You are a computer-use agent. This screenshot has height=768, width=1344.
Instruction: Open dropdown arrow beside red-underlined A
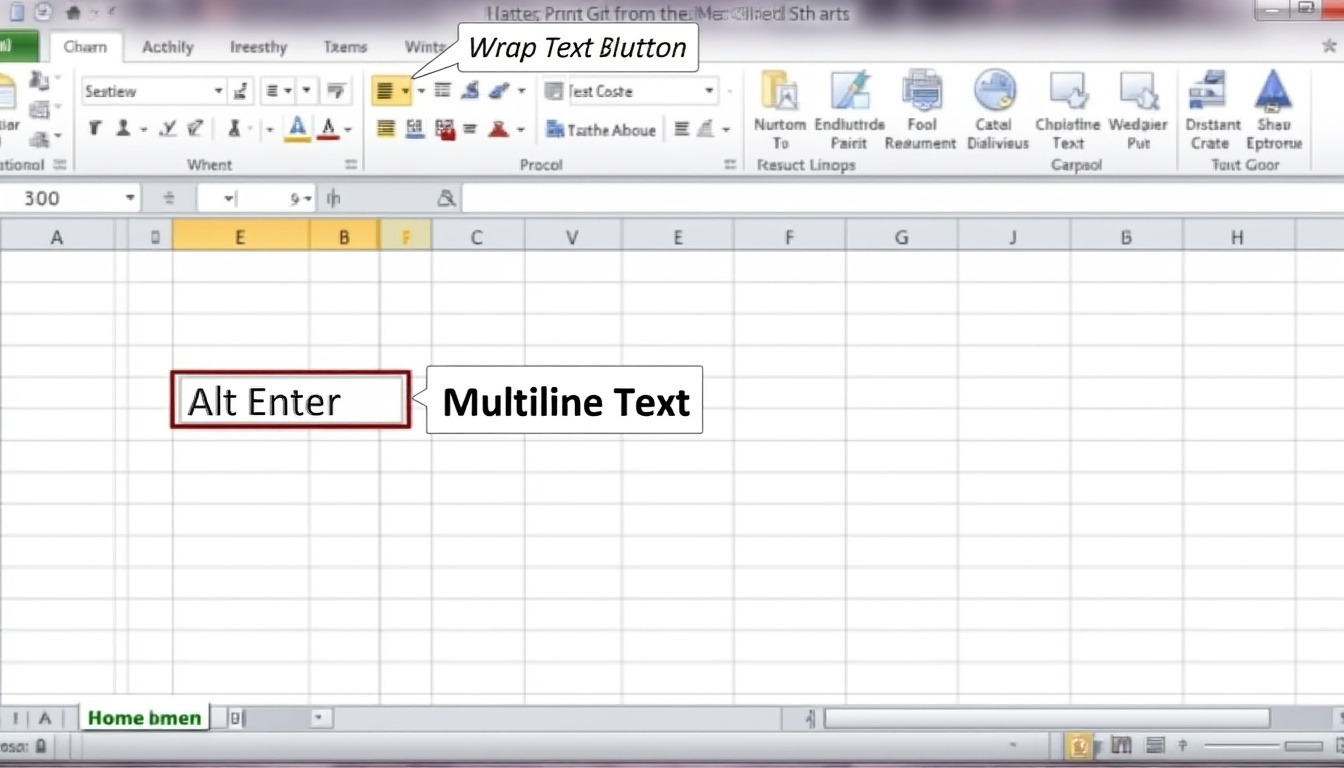point(348,129)
